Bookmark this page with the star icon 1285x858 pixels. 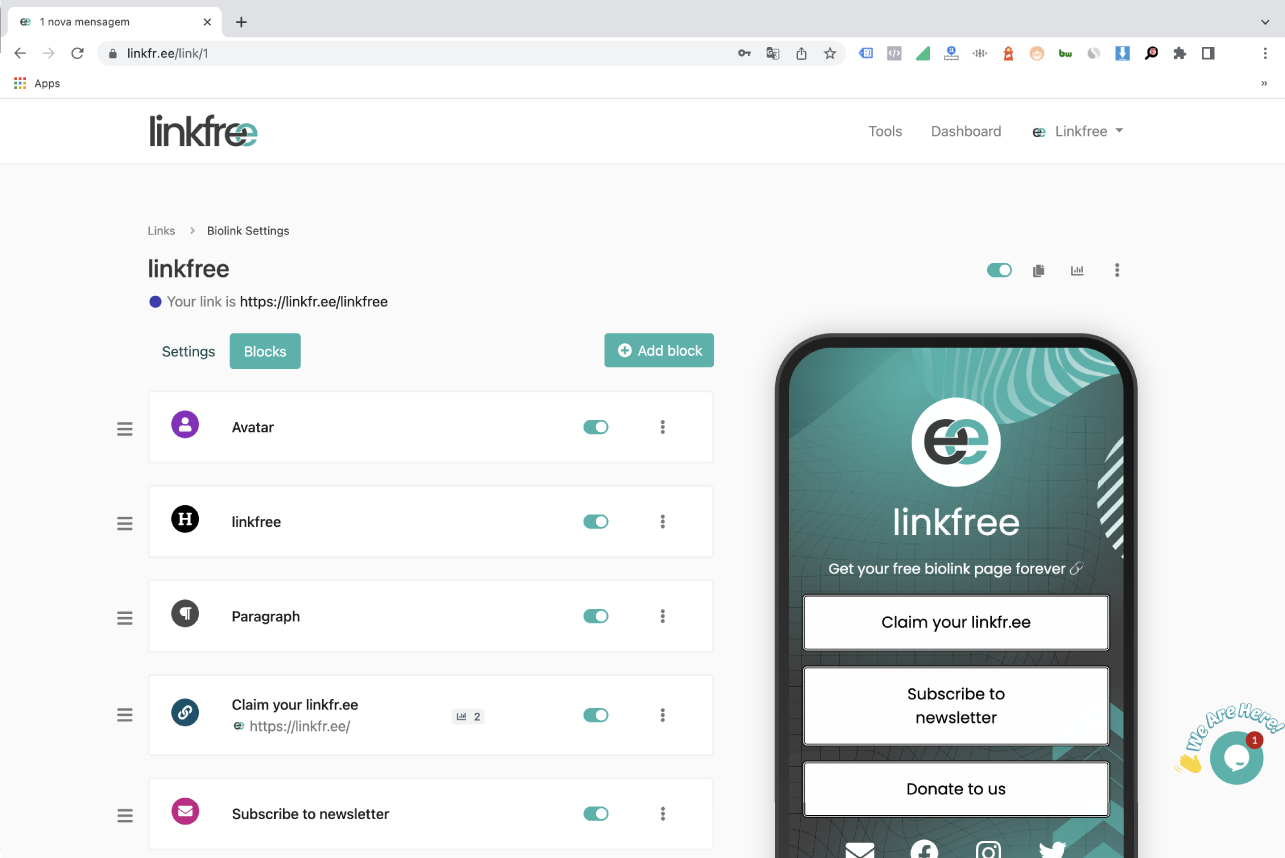click(x=830, y=54)
